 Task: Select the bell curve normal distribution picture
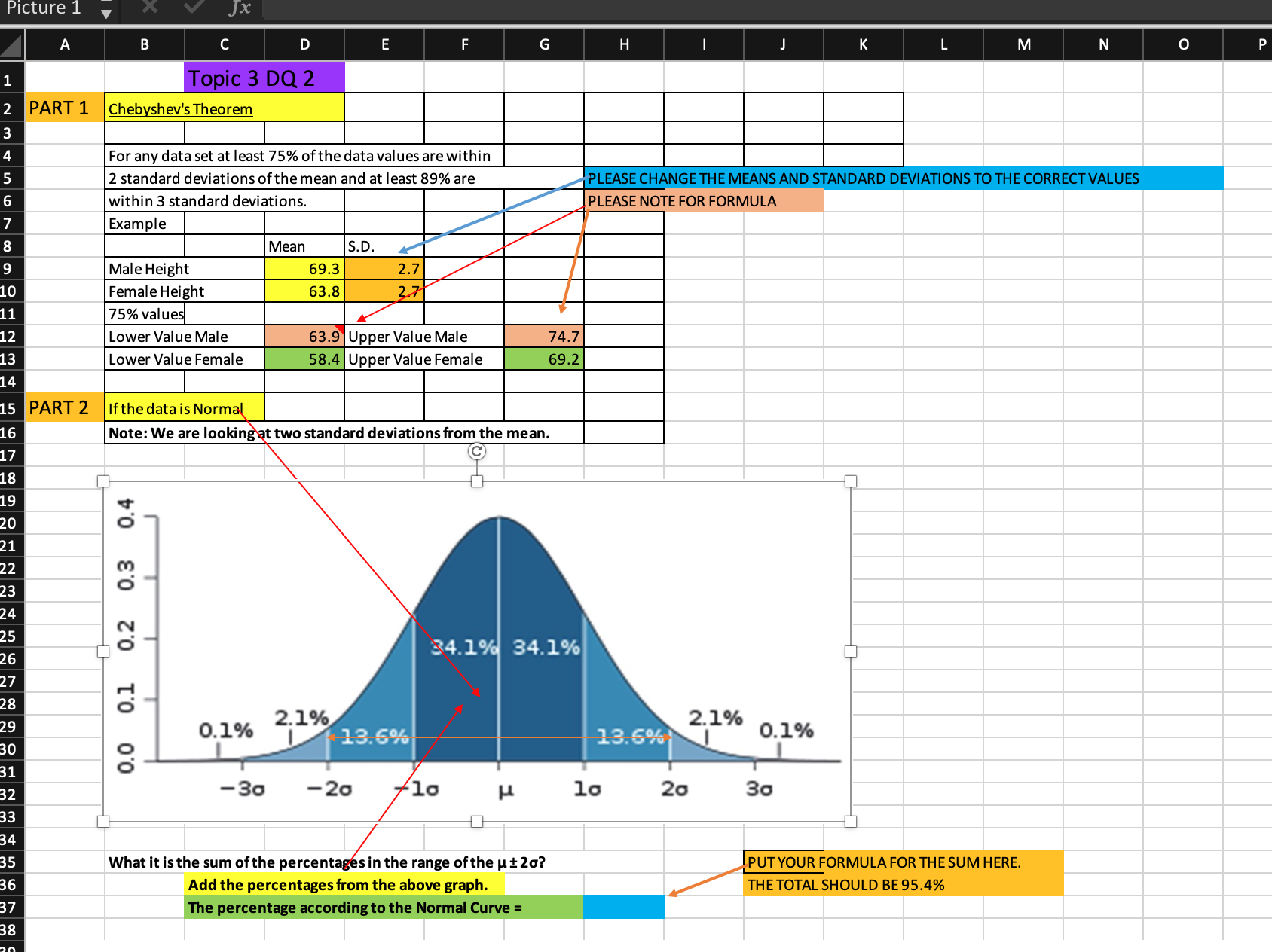pos(477,651)
